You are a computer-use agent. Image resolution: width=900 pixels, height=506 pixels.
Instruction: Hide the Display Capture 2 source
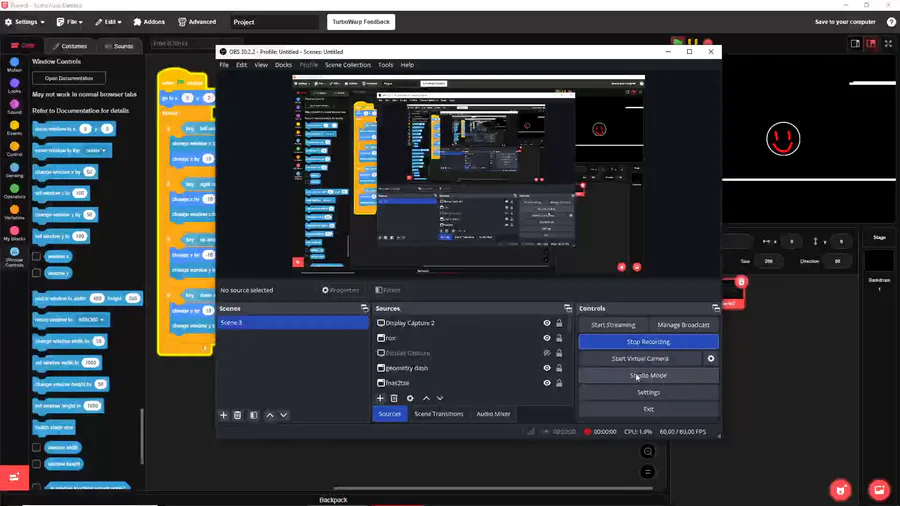(x=546, y=323)
